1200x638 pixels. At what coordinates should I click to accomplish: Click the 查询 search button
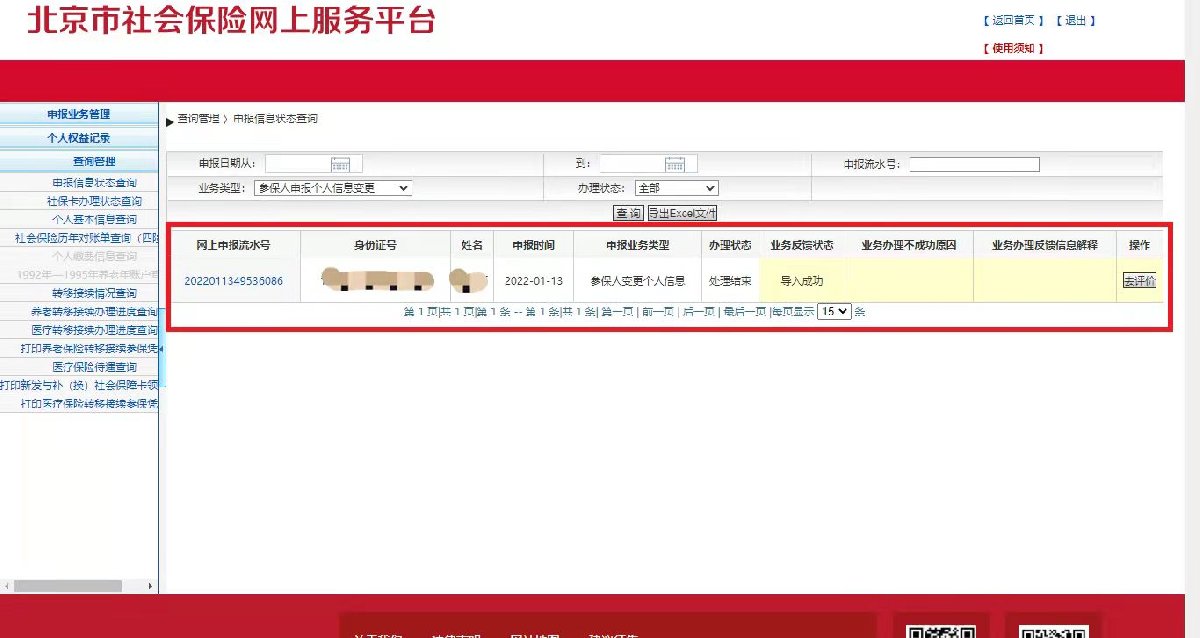(628, 213)
